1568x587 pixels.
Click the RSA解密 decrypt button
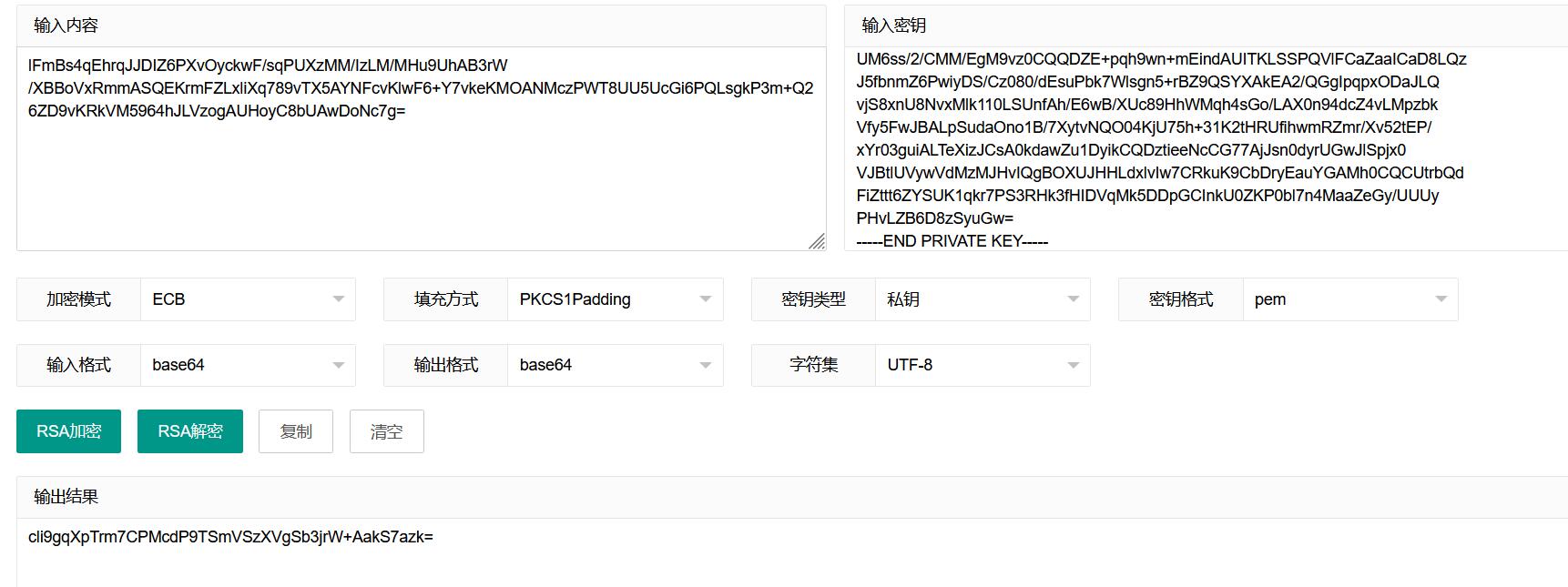click(x=189, y=431)
